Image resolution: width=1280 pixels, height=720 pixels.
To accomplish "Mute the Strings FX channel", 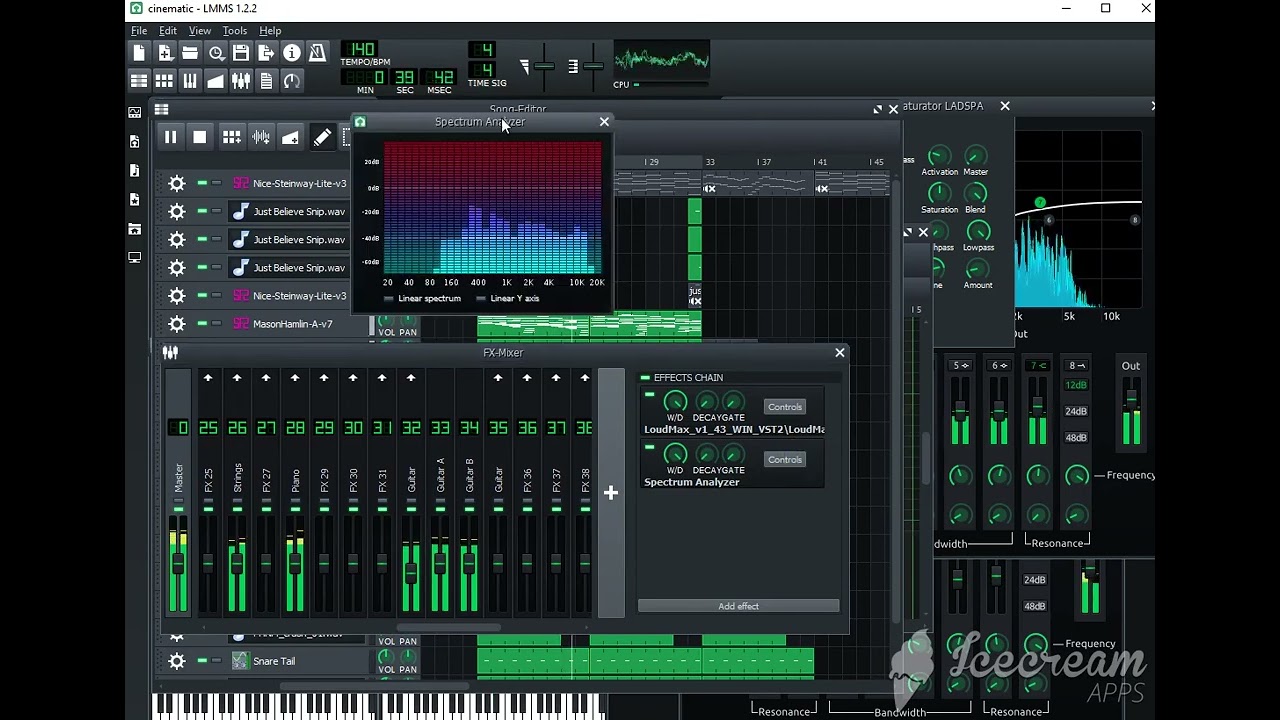I will (x=237, y=510).
